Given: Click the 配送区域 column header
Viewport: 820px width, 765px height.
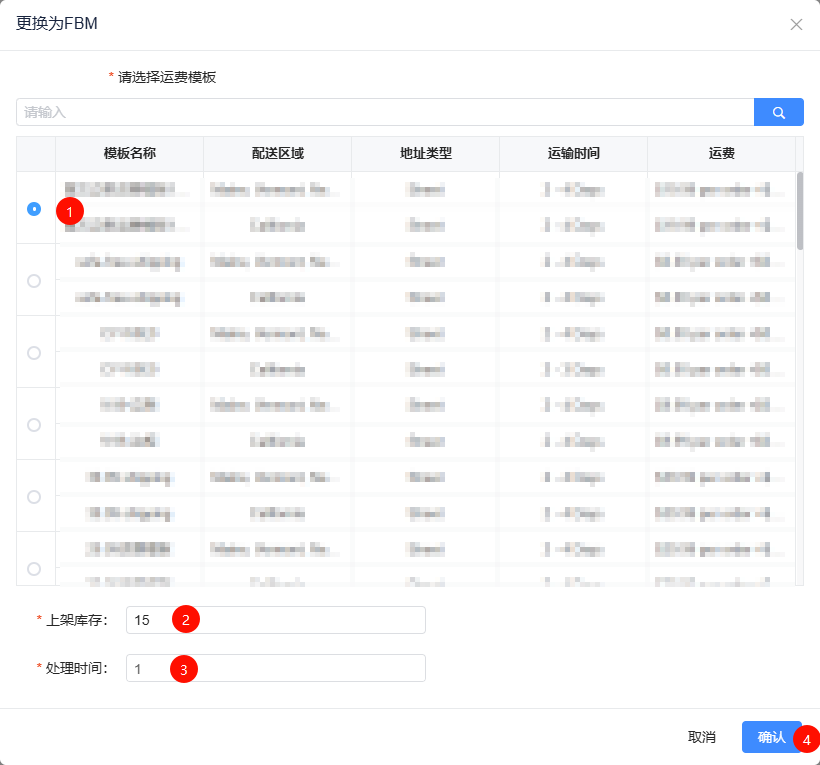Looking at the screenshot, I should (277, 154).
